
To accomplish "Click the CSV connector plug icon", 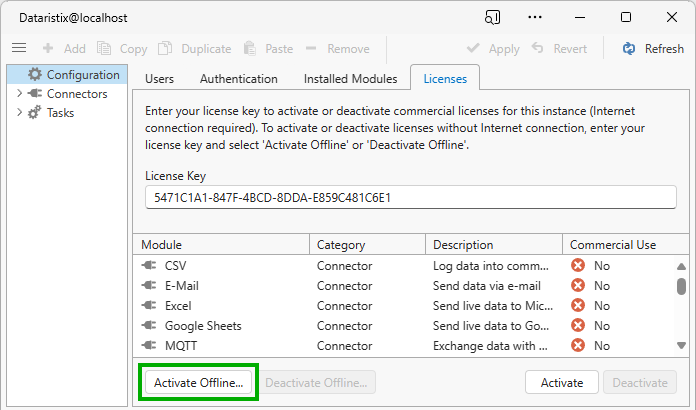I will (x=150, y=266).
